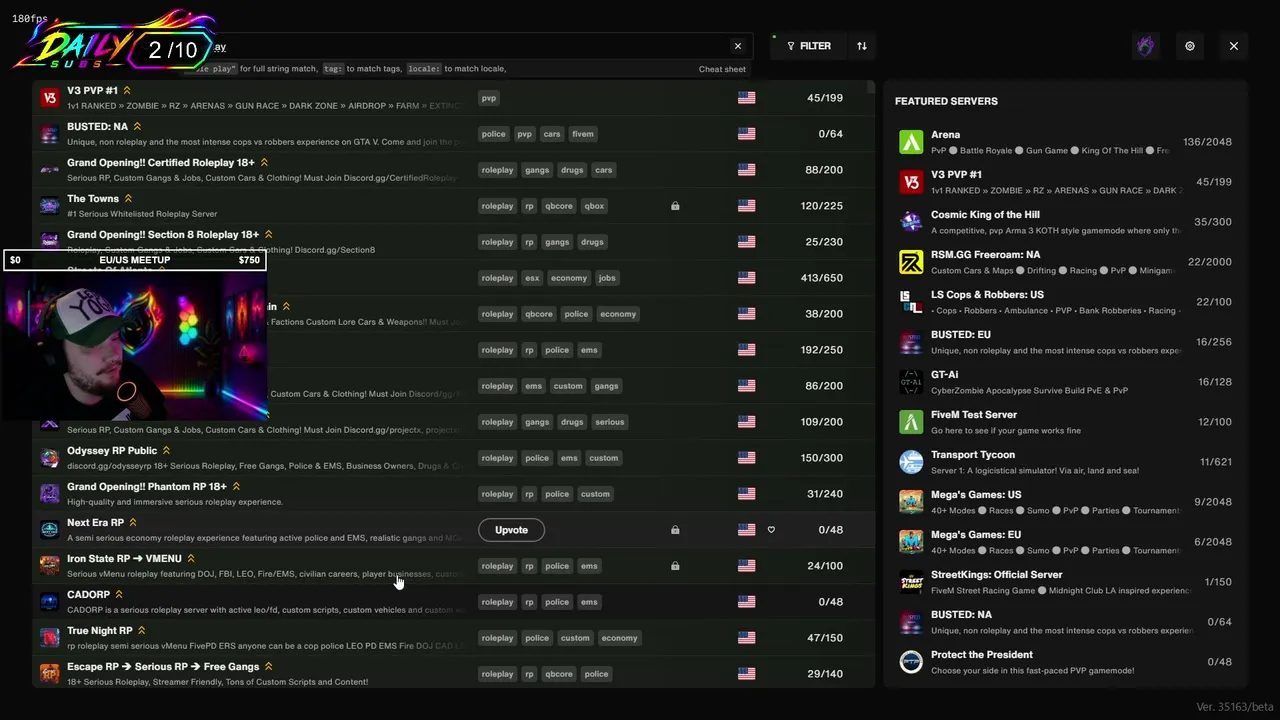
Task: Open the Cheat sheet link
Action: (722, 69)
